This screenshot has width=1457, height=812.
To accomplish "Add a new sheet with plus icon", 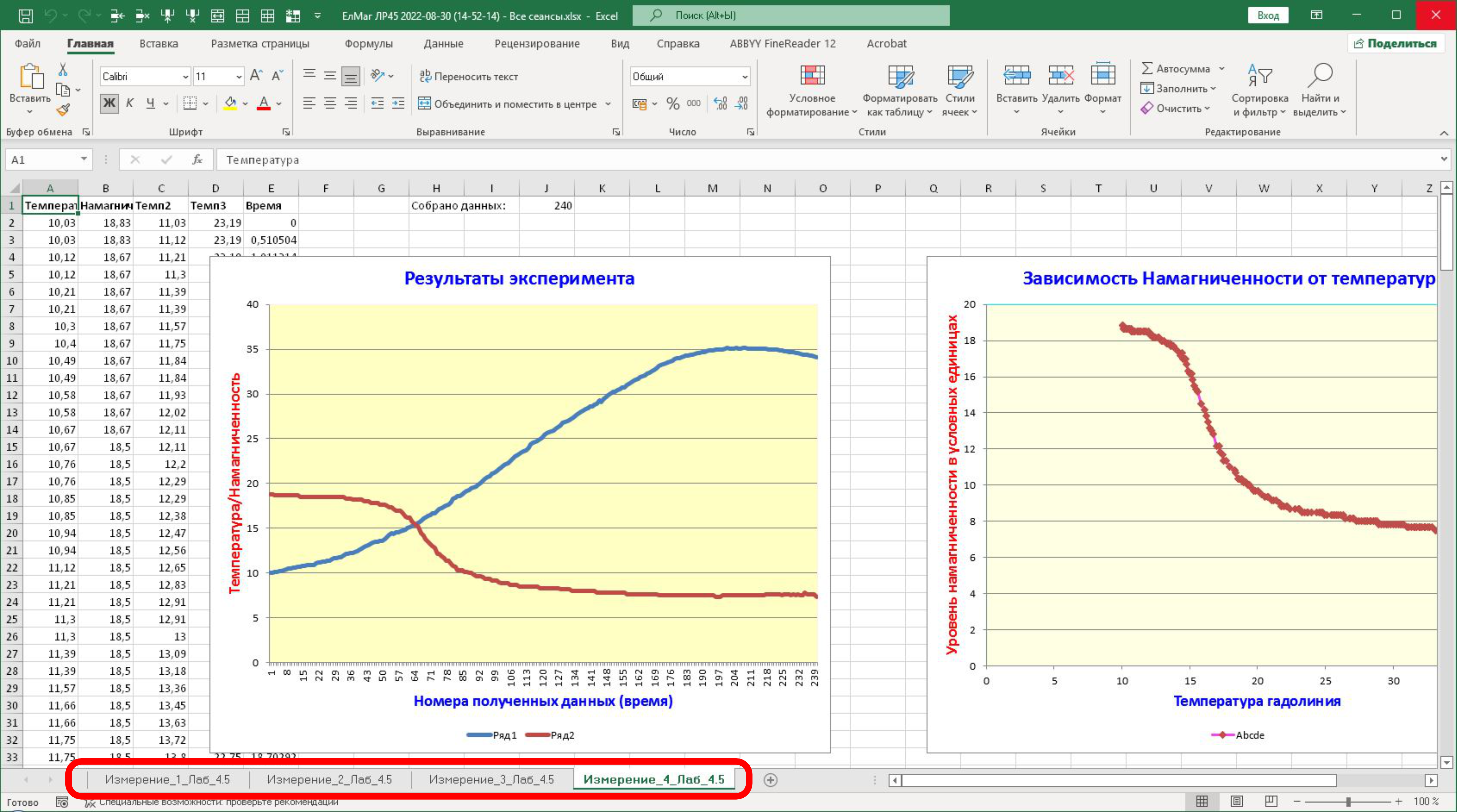I will point(770,780).
